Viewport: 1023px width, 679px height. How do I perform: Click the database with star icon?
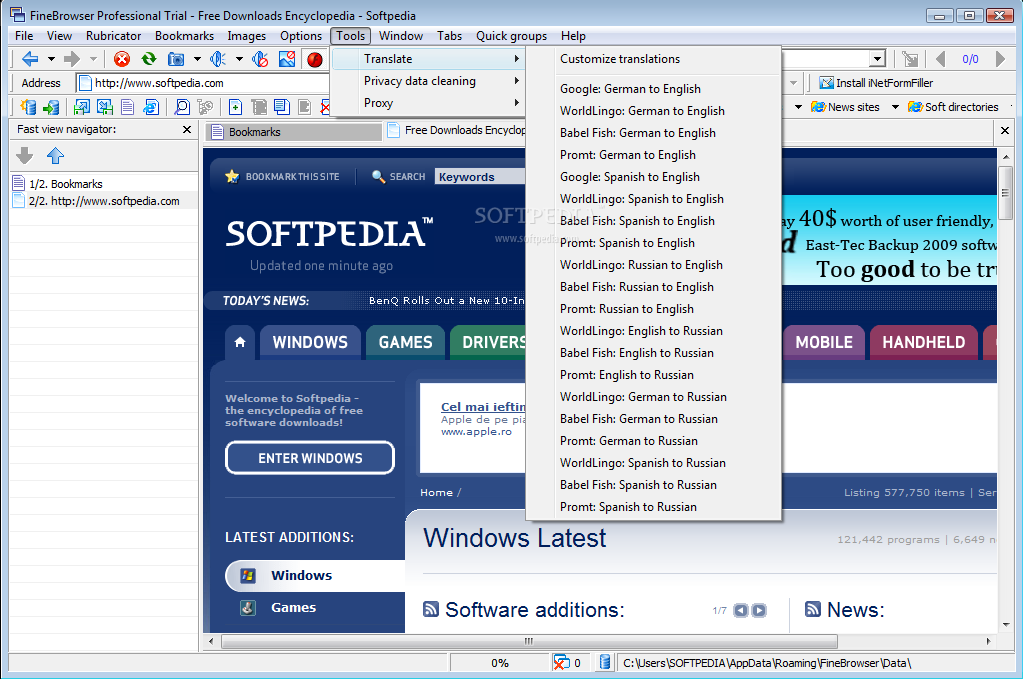[x=28, y=107]
